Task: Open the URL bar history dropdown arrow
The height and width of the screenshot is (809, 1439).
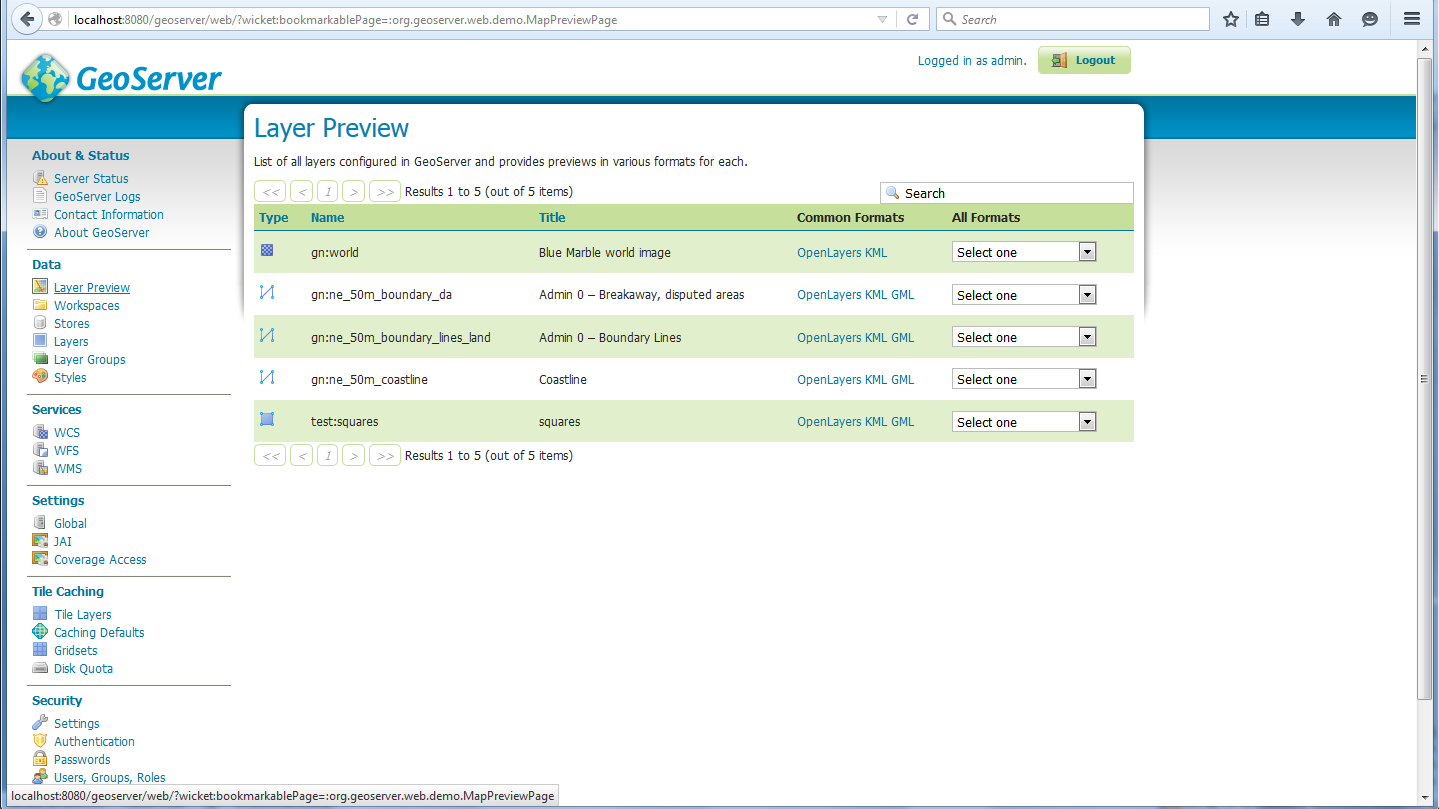Action: [x=882, y=19]
